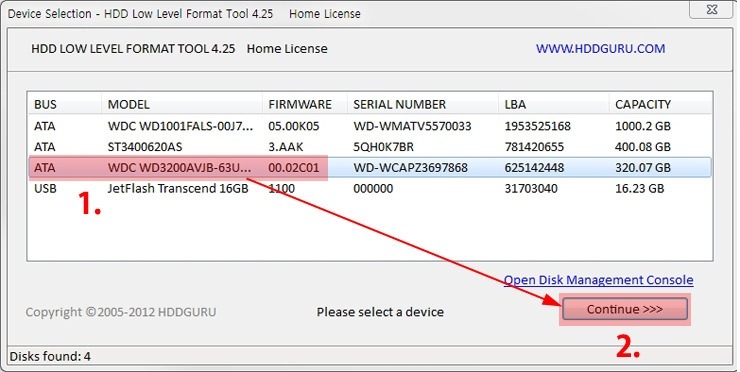Sort by the BUS column header
Viewport: 740px width, 372px height.
[65, 104]
